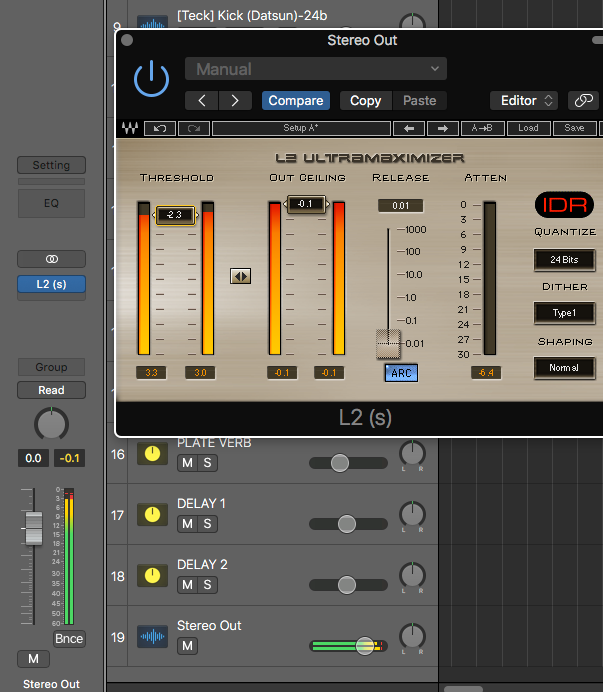Image resolution: width=603 pixels, height=692 pixels.
Task: Adjust the DELAY 2 pan knob
Action: tap(412, 575)
